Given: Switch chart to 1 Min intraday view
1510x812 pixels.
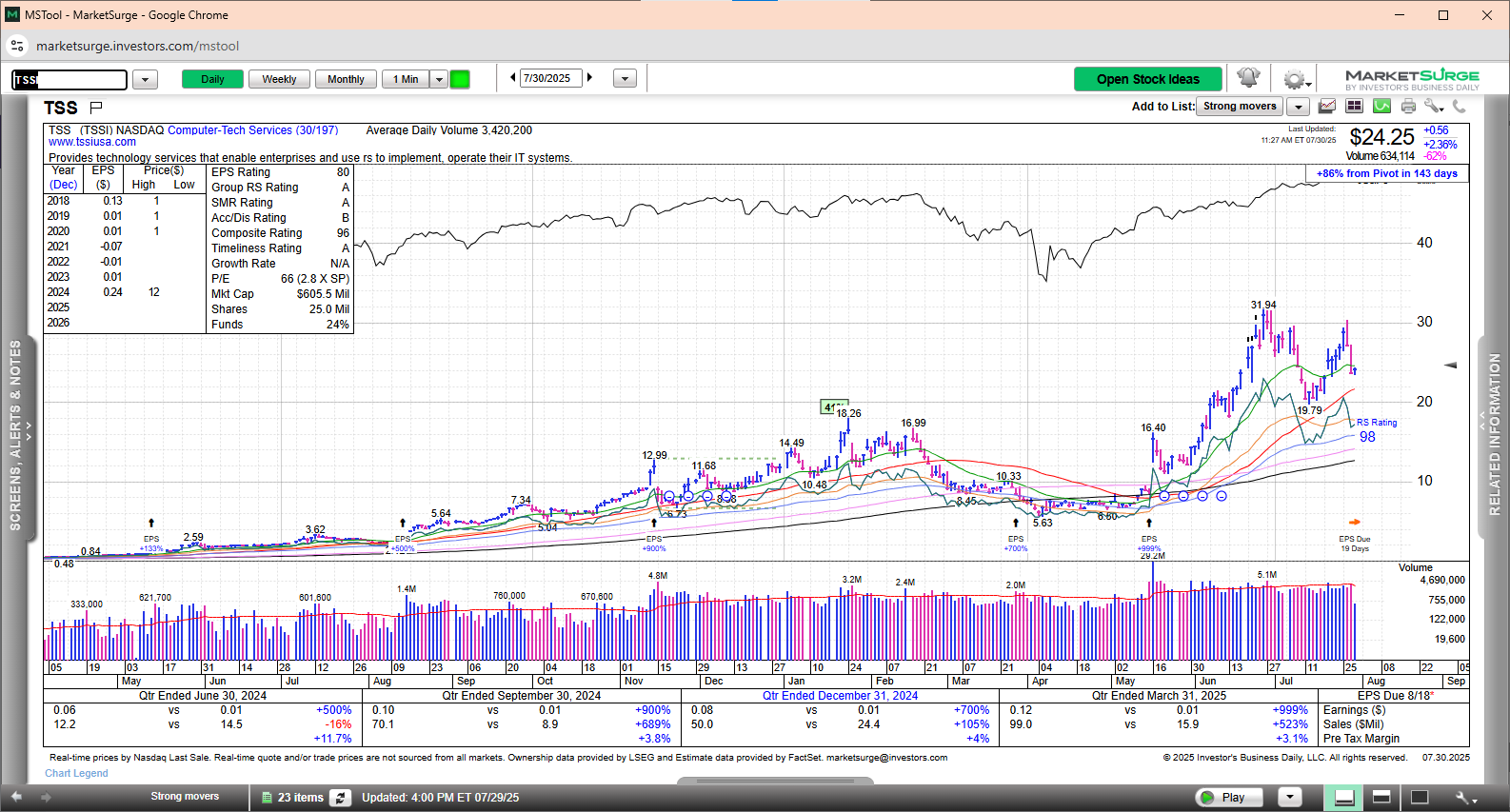Looking at the screenshot, I should point(406,79).
